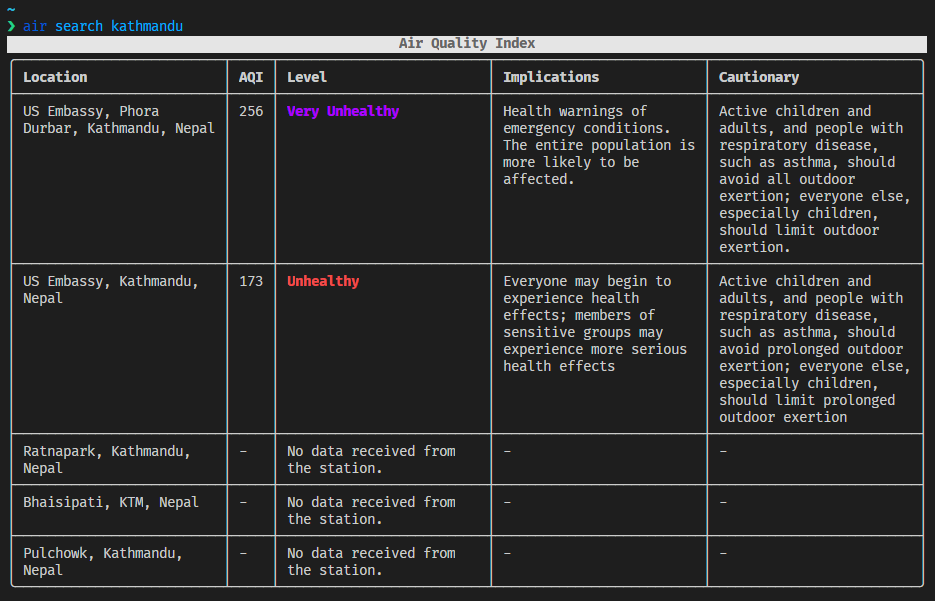
Task: Select the 'Ratnapark, Kathmandu, Nepal' location cell
Action: pos(107,460)
